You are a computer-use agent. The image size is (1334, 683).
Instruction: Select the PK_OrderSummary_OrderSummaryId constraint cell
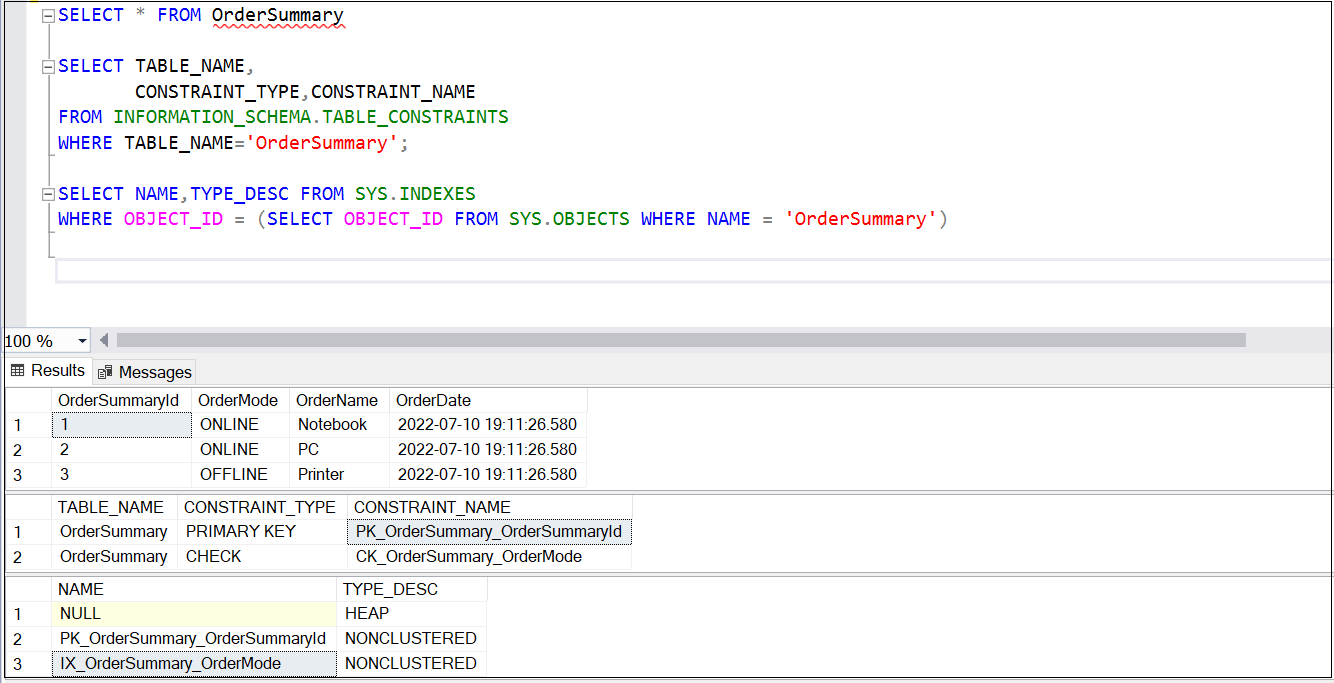pos(488,531)
